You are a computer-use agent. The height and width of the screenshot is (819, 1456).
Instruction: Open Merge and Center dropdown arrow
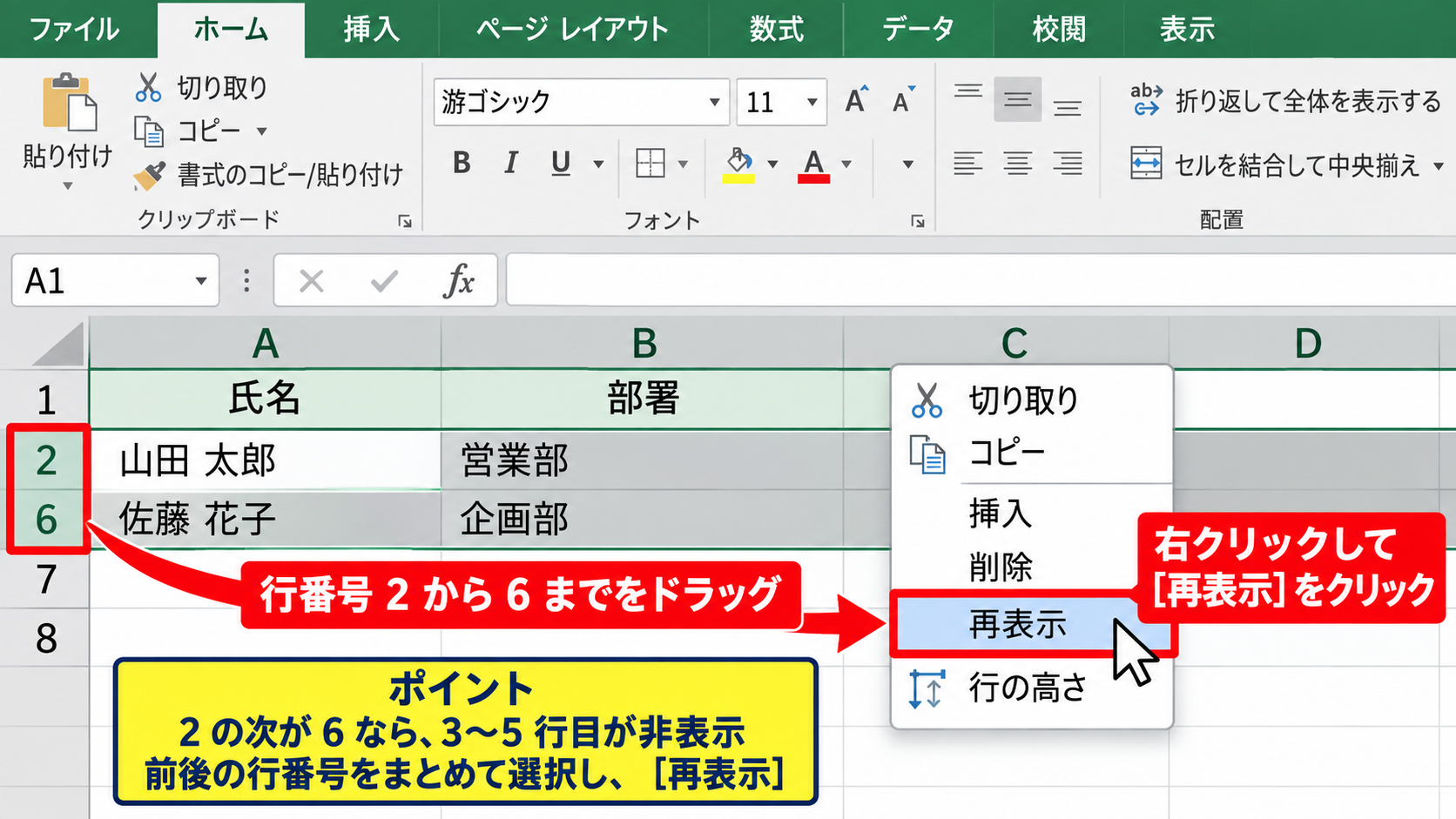(x=1439, y=165)
